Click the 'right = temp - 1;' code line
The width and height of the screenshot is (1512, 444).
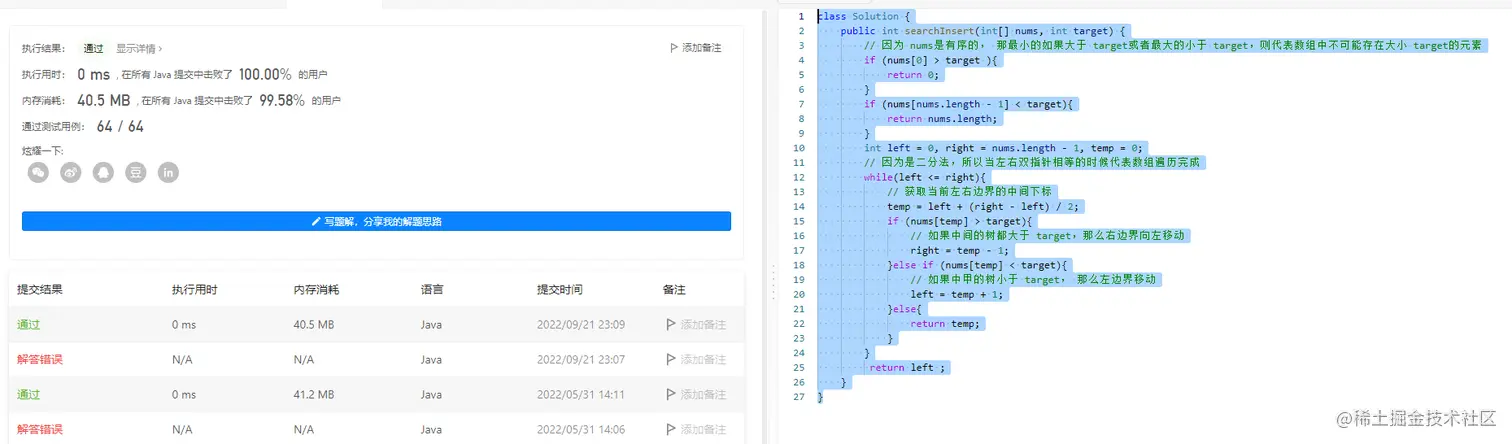[959, 250]
